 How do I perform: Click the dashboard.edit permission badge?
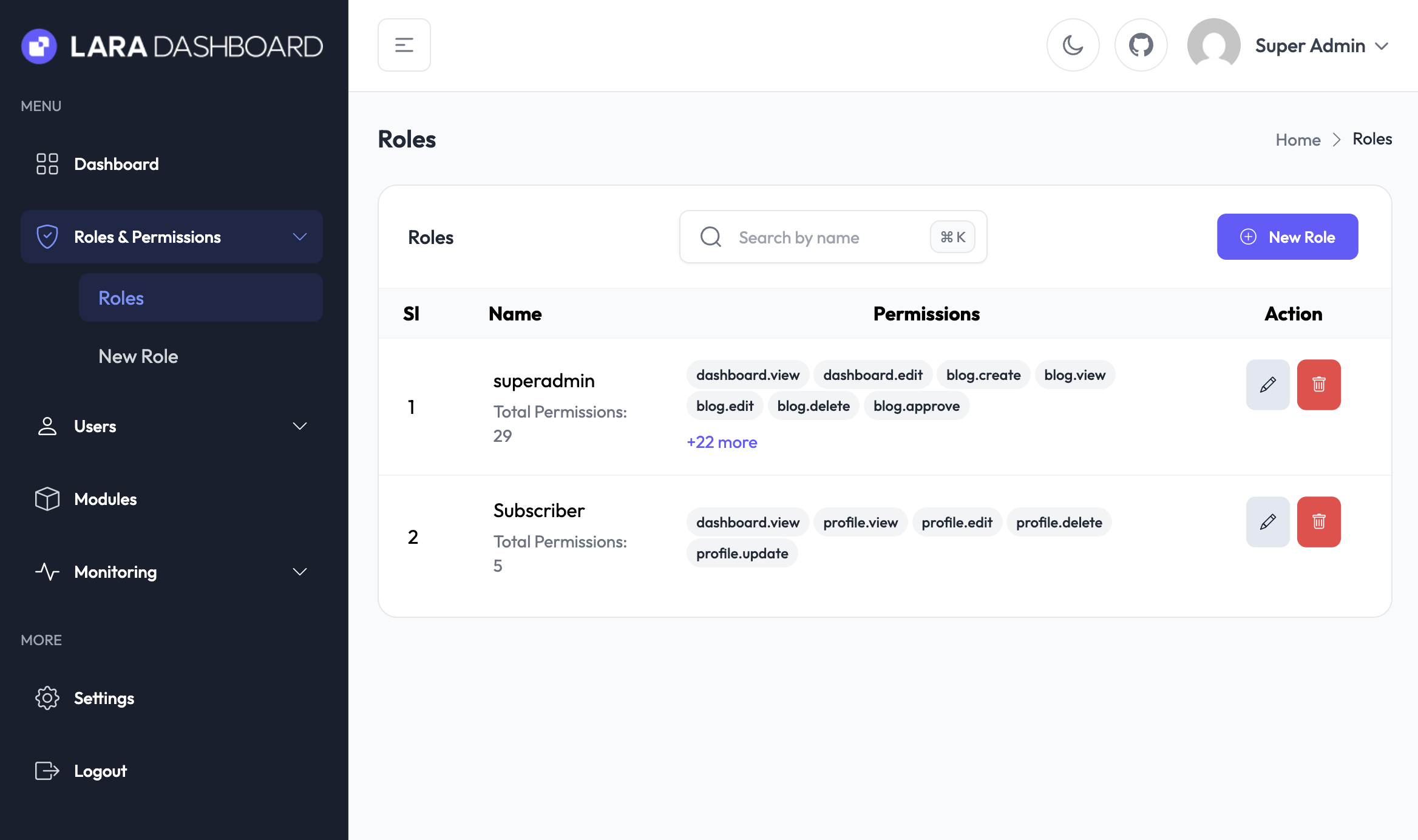873,375
